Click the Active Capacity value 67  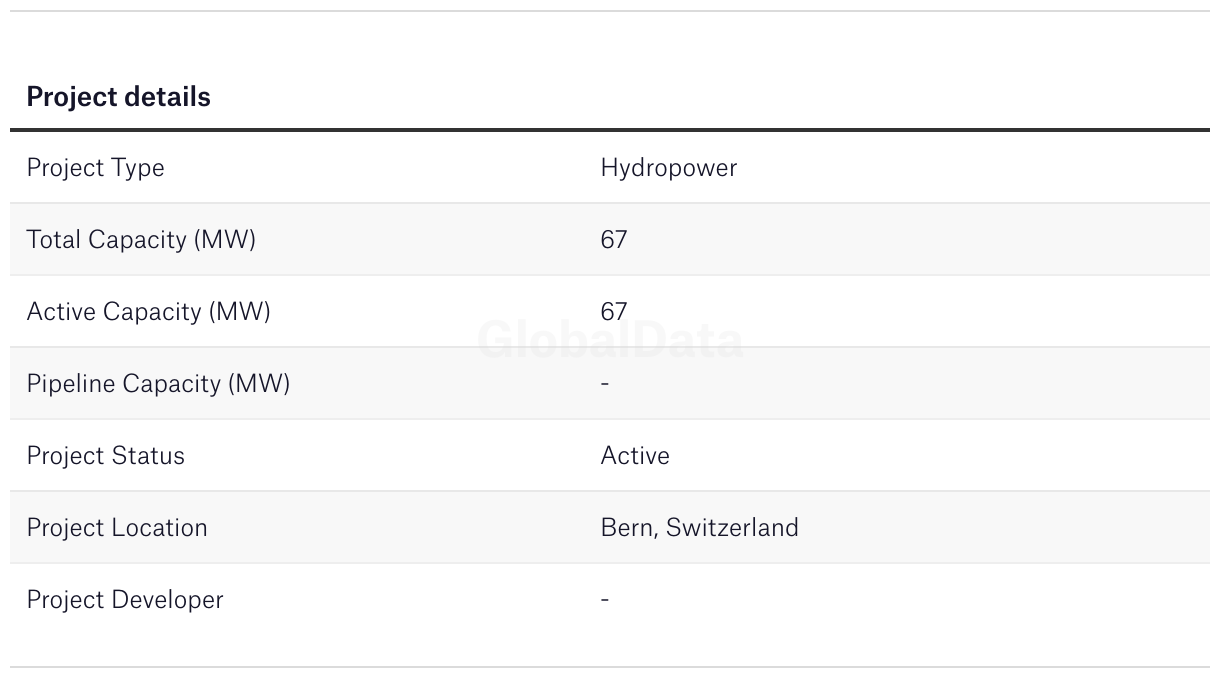pos(614,312)
